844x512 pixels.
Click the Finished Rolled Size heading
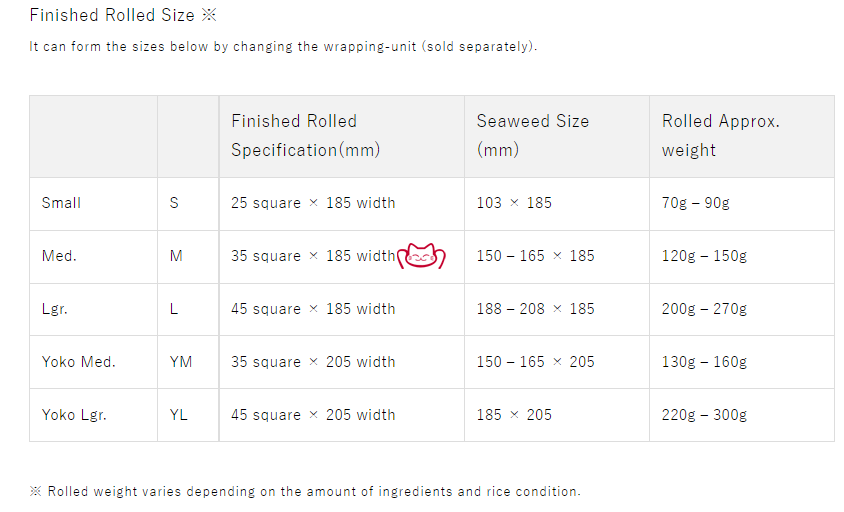coord(112,15)
